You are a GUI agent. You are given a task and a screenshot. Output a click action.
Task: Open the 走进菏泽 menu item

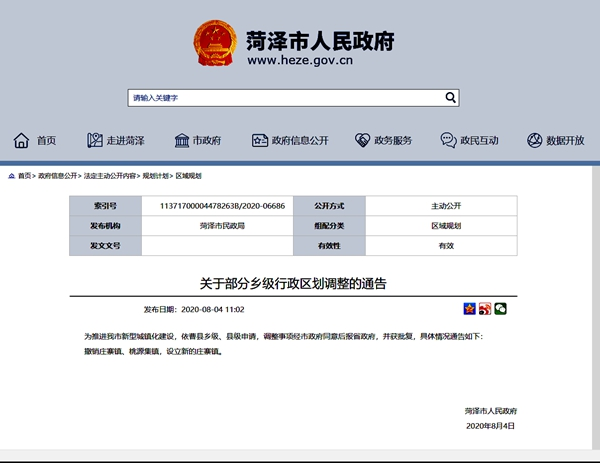point(125,140)
